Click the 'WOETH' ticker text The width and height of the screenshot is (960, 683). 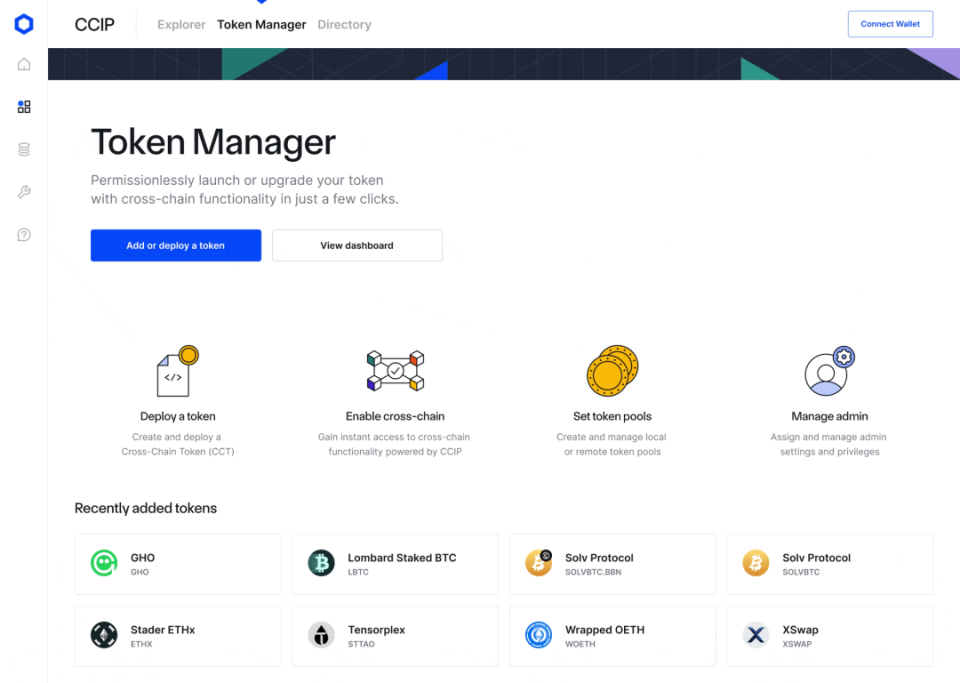pos(580,644)
